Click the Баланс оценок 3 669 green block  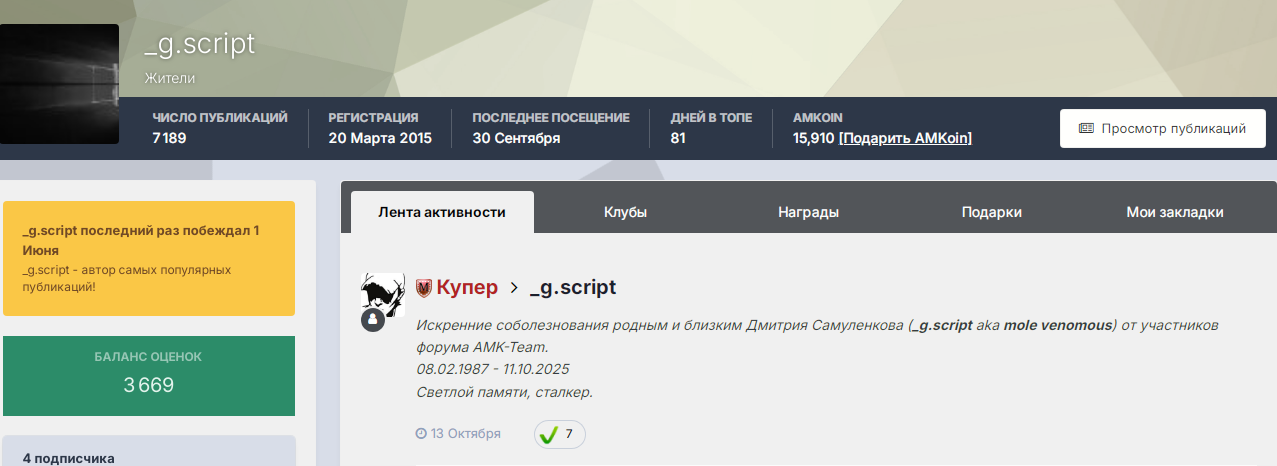[149, 376]
